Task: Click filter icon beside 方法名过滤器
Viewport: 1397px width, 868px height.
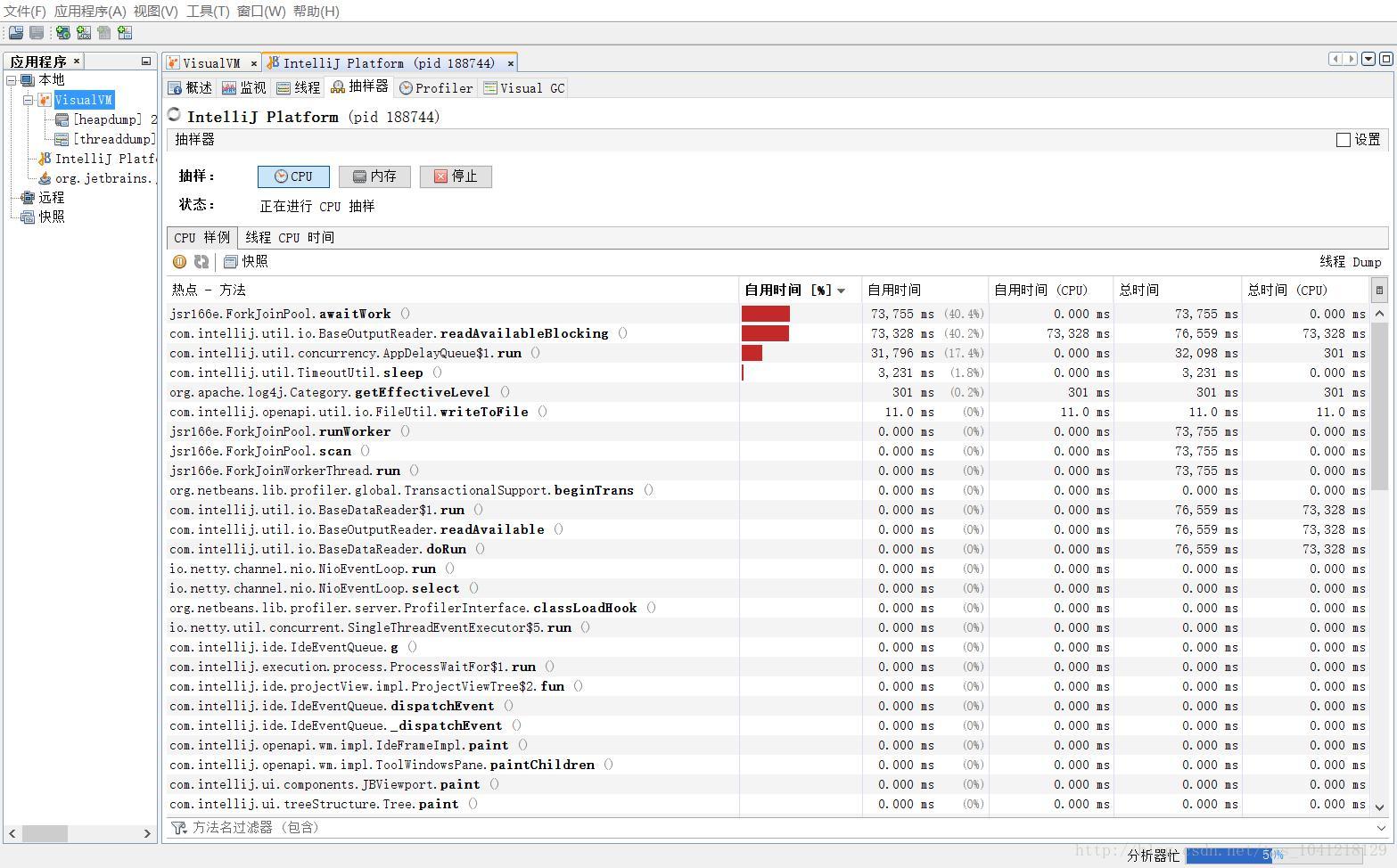Action: (x=179, y=828)
